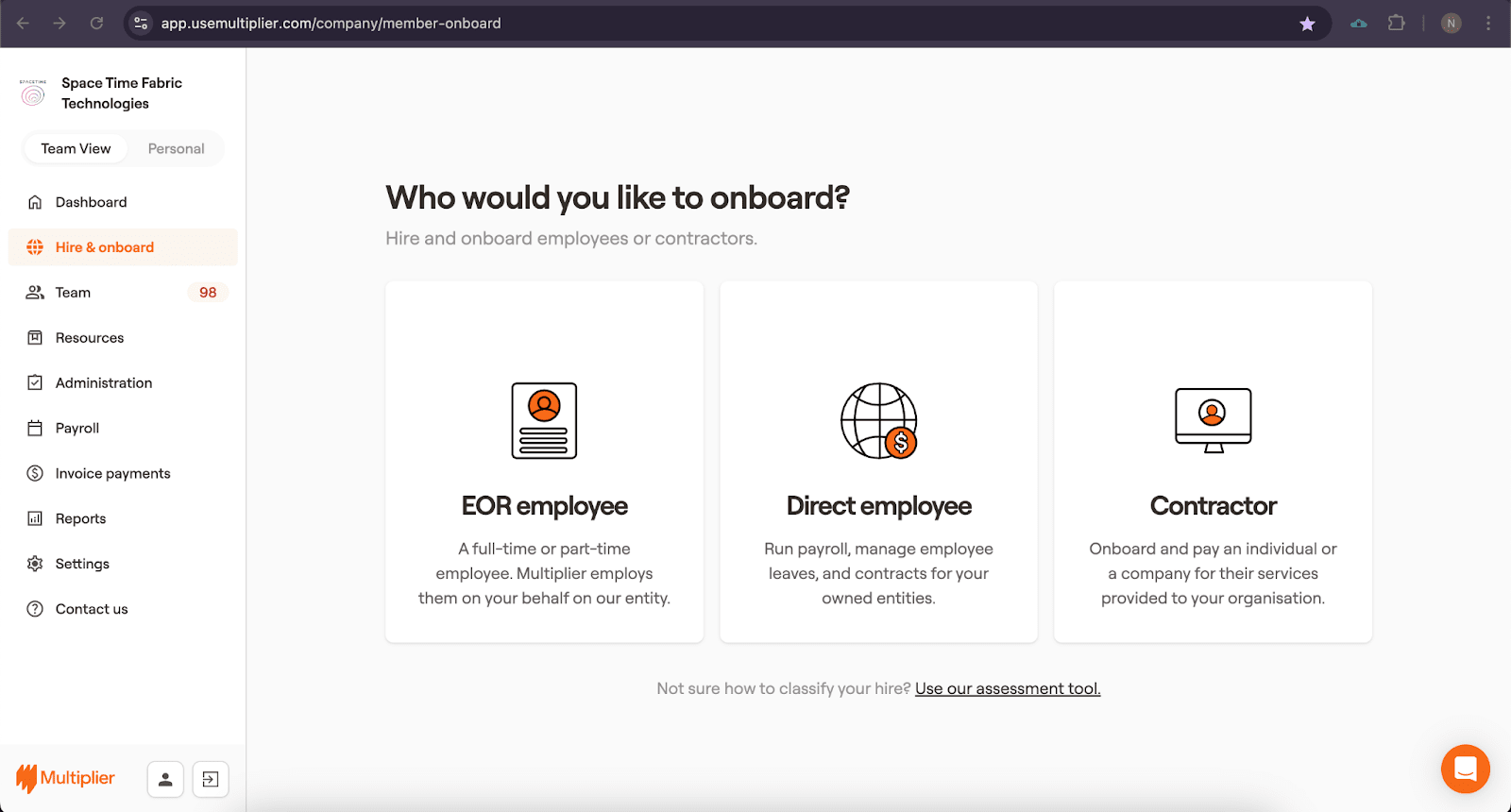The image size is (1511, 812).
Task: Go to Resources in sidebar
Action: point(123,338)
